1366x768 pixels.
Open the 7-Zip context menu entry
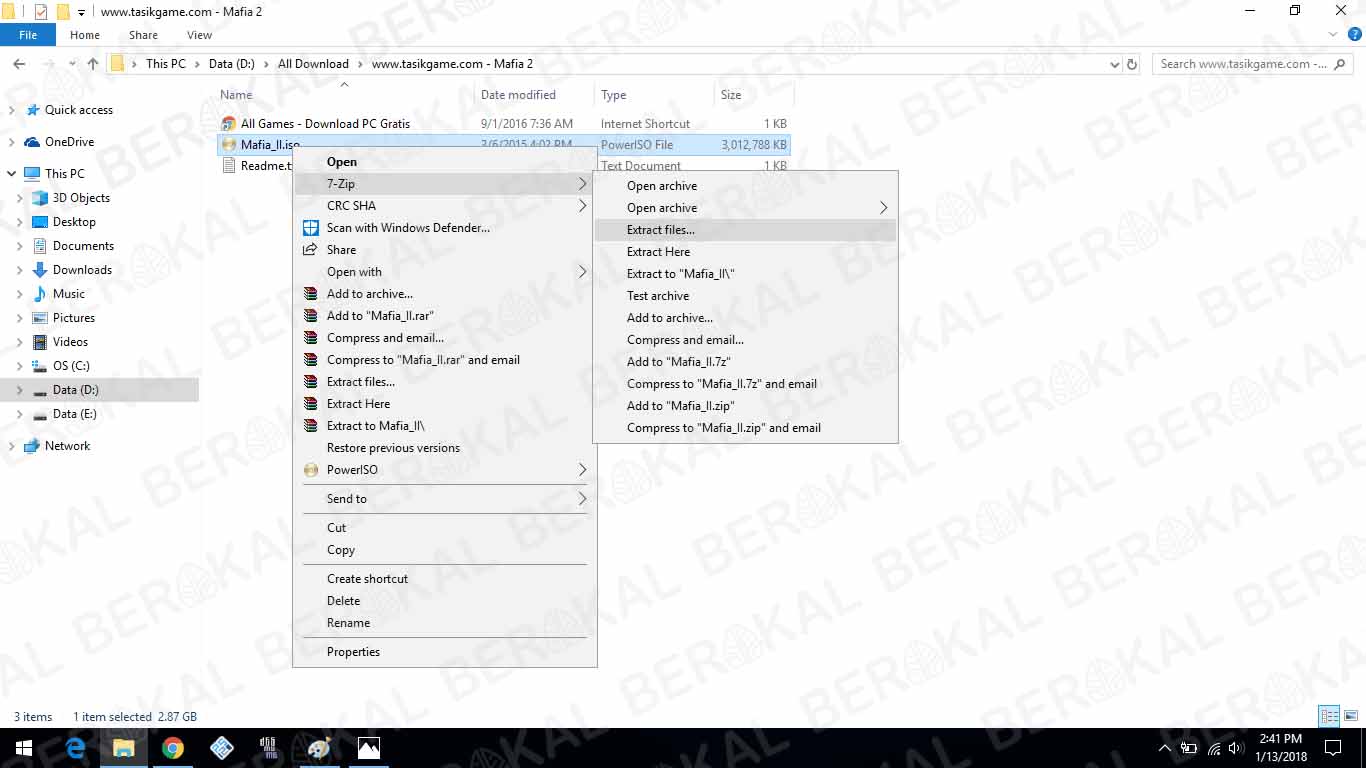[444, 184]
